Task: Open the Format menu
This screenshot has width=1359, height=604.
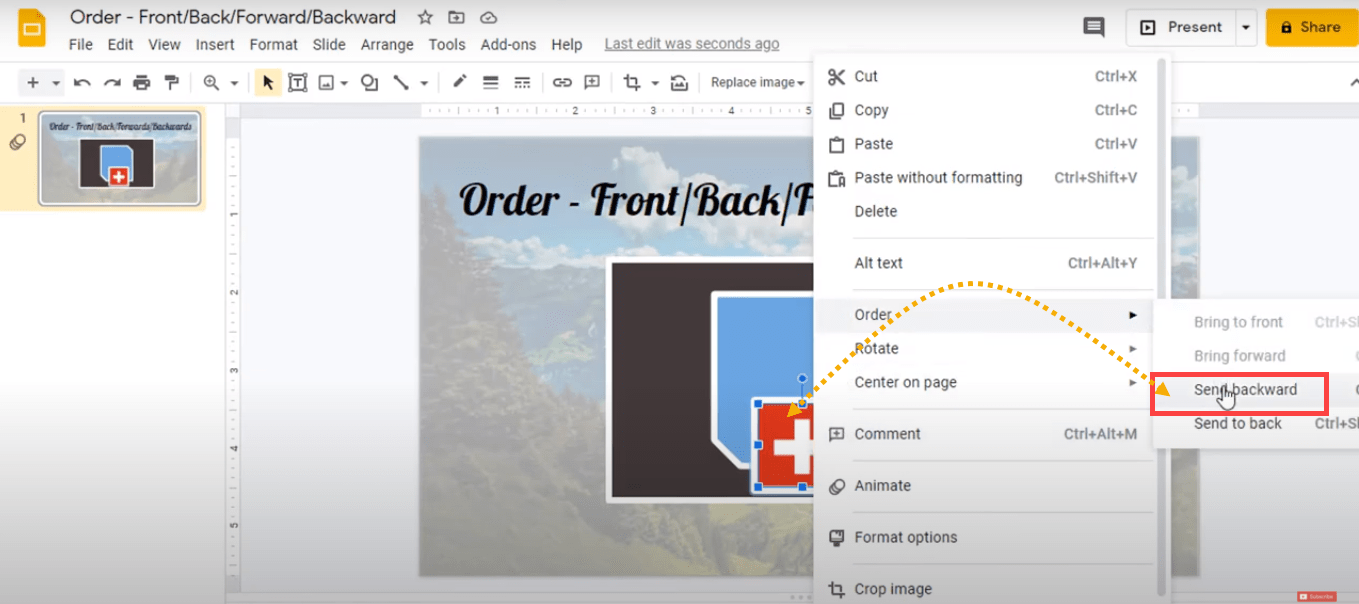Action: [274, 44]
